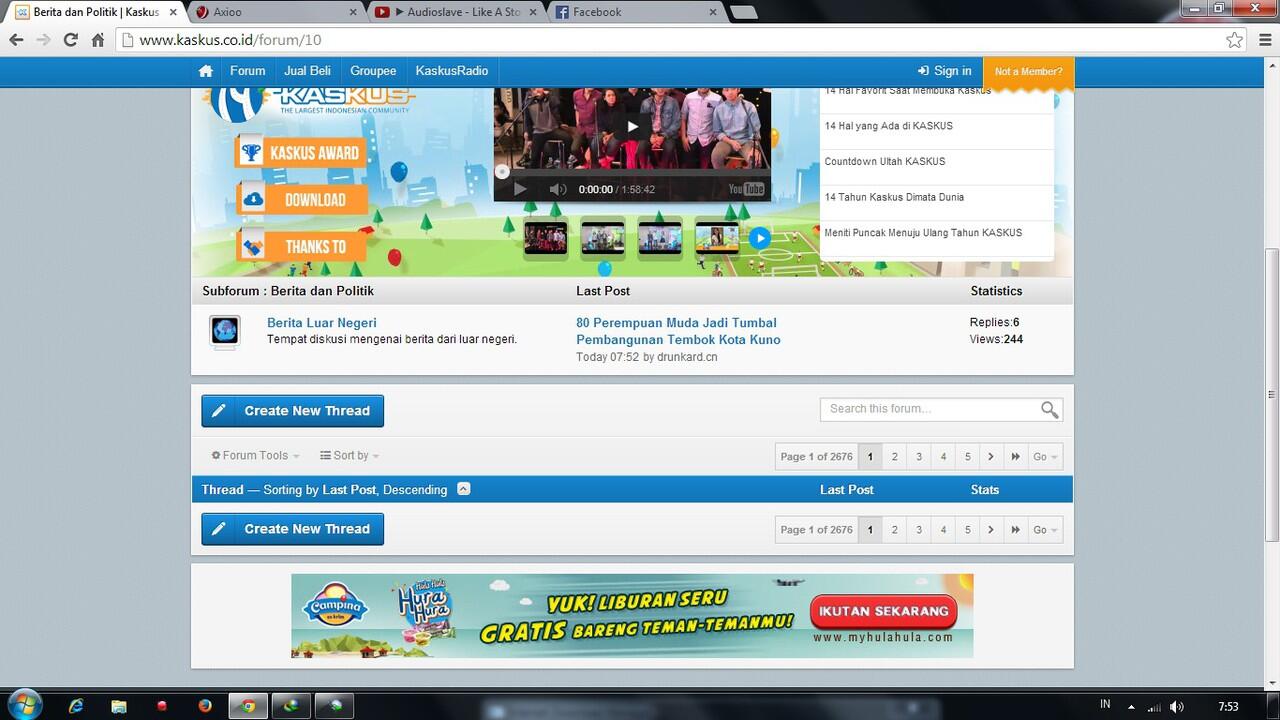The height and width of the screenshot is (720, 1280).
Task: Click the browser reload icon
Action: (x=70, y=40)
